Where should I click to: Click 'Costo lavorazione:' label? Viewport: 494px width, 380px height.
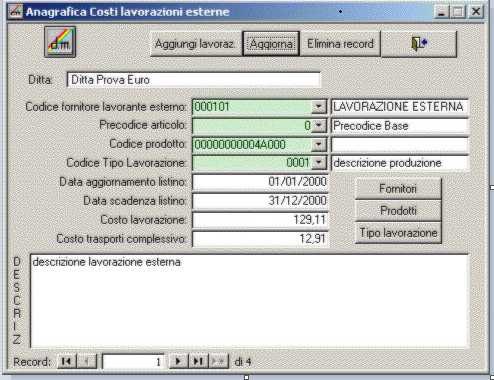point(143,220)
